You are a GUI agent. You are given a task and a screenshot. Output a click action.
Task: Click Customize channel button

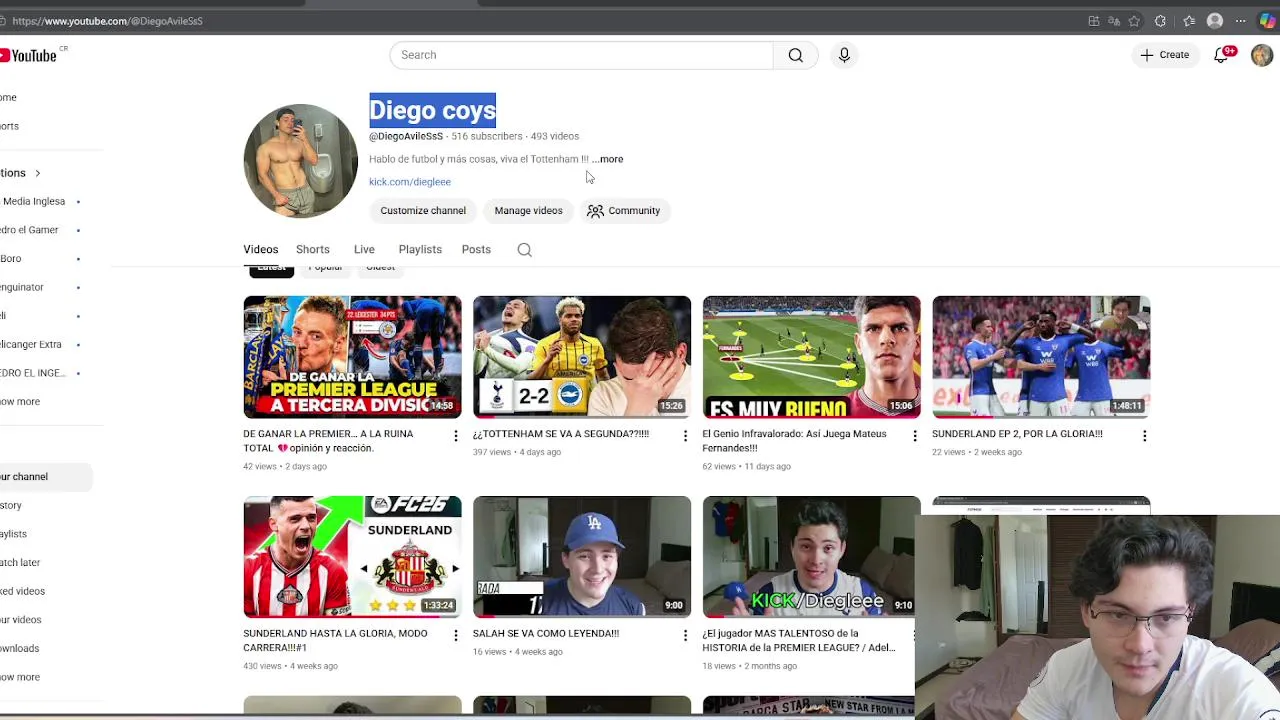pos(423,211)
